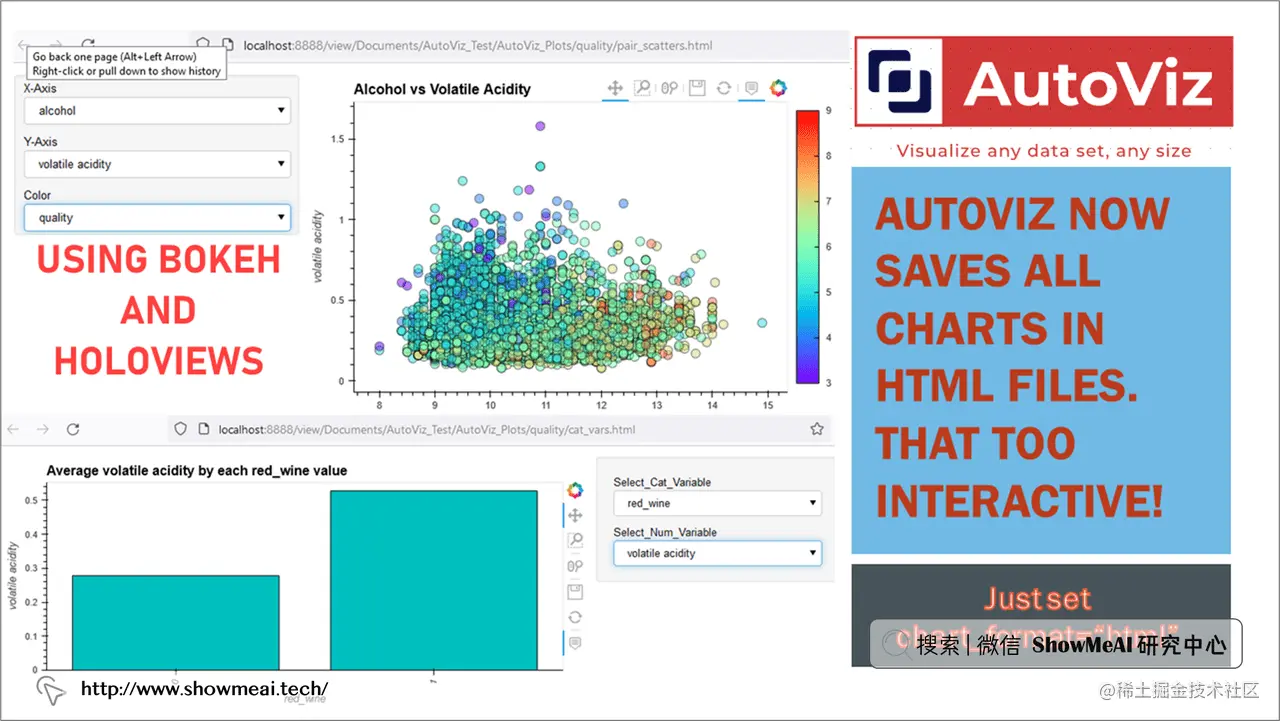This screenshot has height=721, width=1280.
Task: Select Box Zoom tool in scatter plot toolbar
Action: tap(643, 88)
